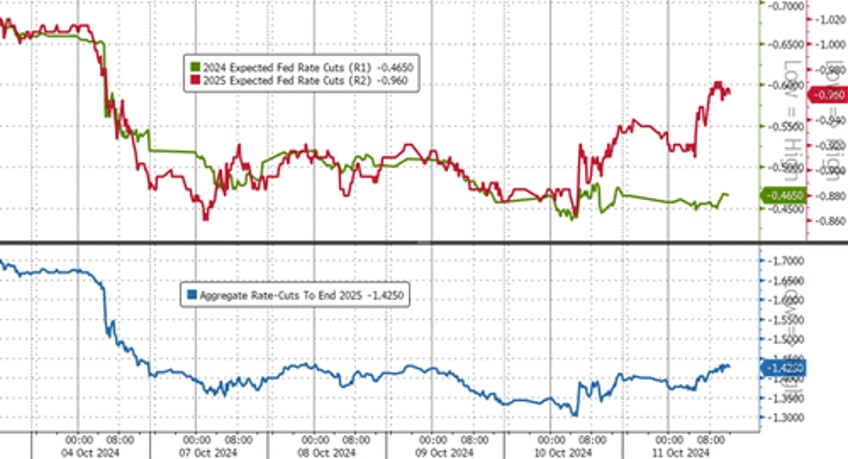Viewport: 848px width, 459px height.
Task: Click the 00:00 tick above 07 Oct 2024
Action: tap(197, 440)
